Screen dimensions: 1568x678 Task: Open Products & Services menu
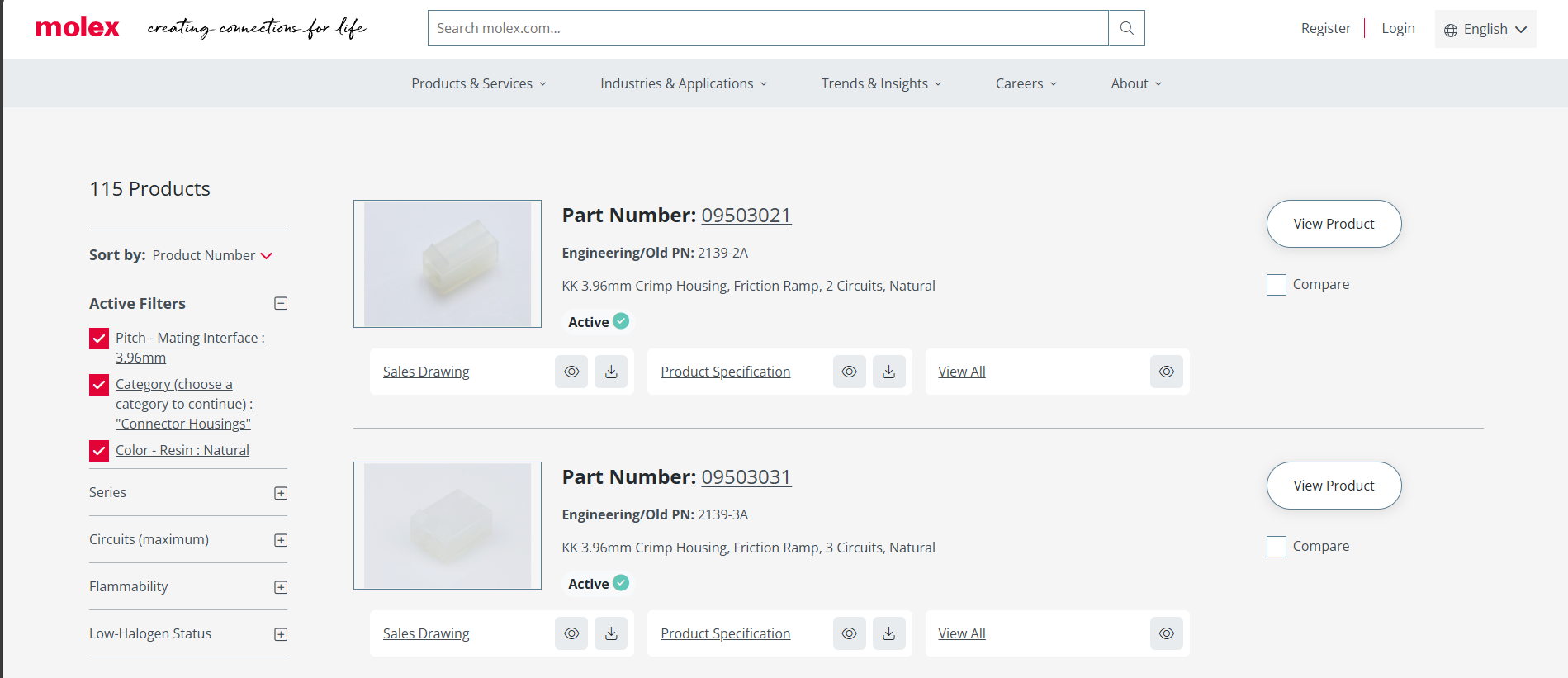pyautogui.click(x=479, y=83)
